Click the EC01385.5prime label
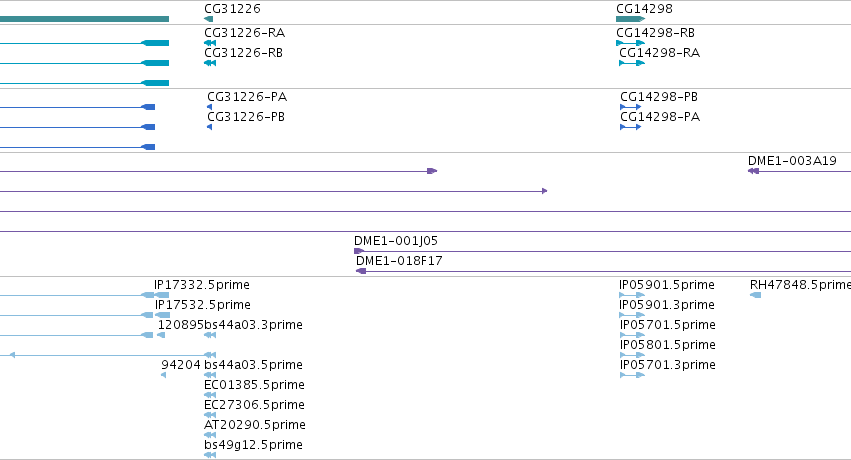 (254, 385)
